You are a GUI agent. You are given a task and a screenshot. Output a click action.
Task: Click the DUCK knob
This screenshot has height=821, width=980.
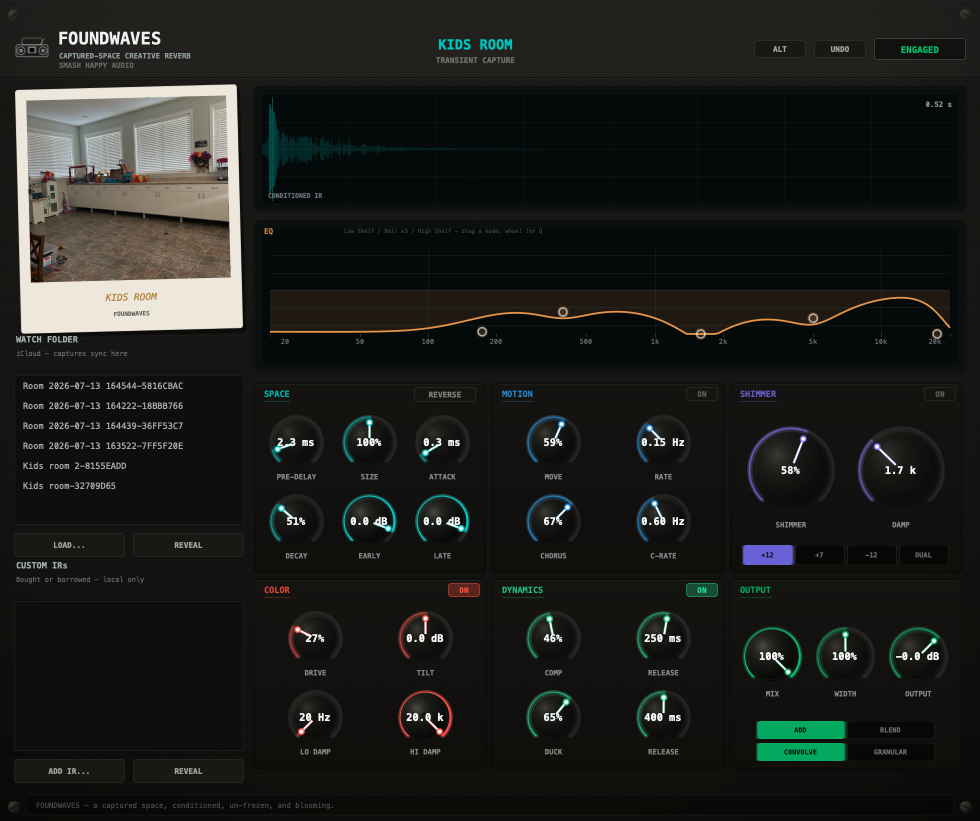tap(553, 717)
